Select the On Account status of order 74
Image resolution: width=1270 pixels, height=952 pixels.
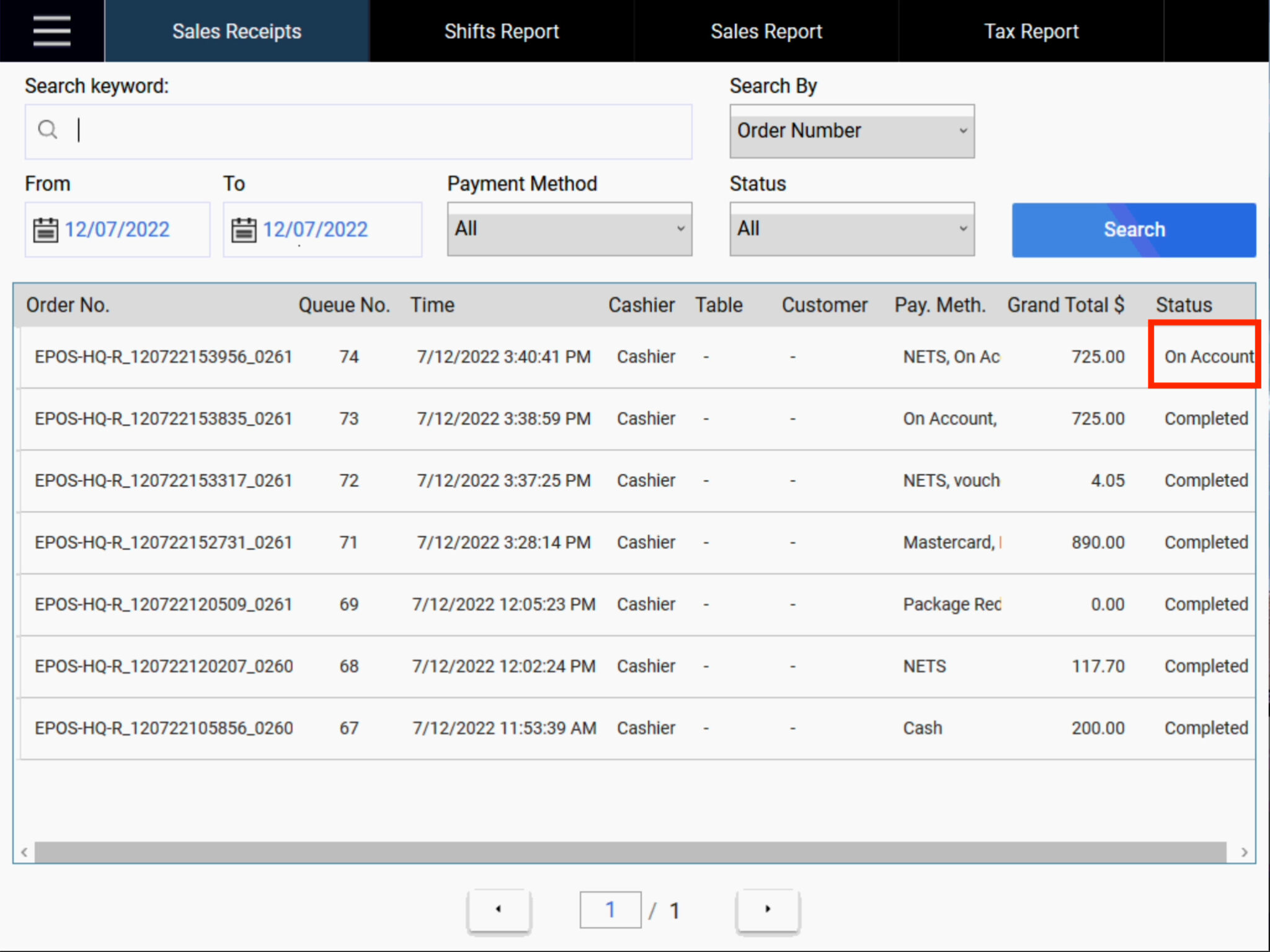1204,356
